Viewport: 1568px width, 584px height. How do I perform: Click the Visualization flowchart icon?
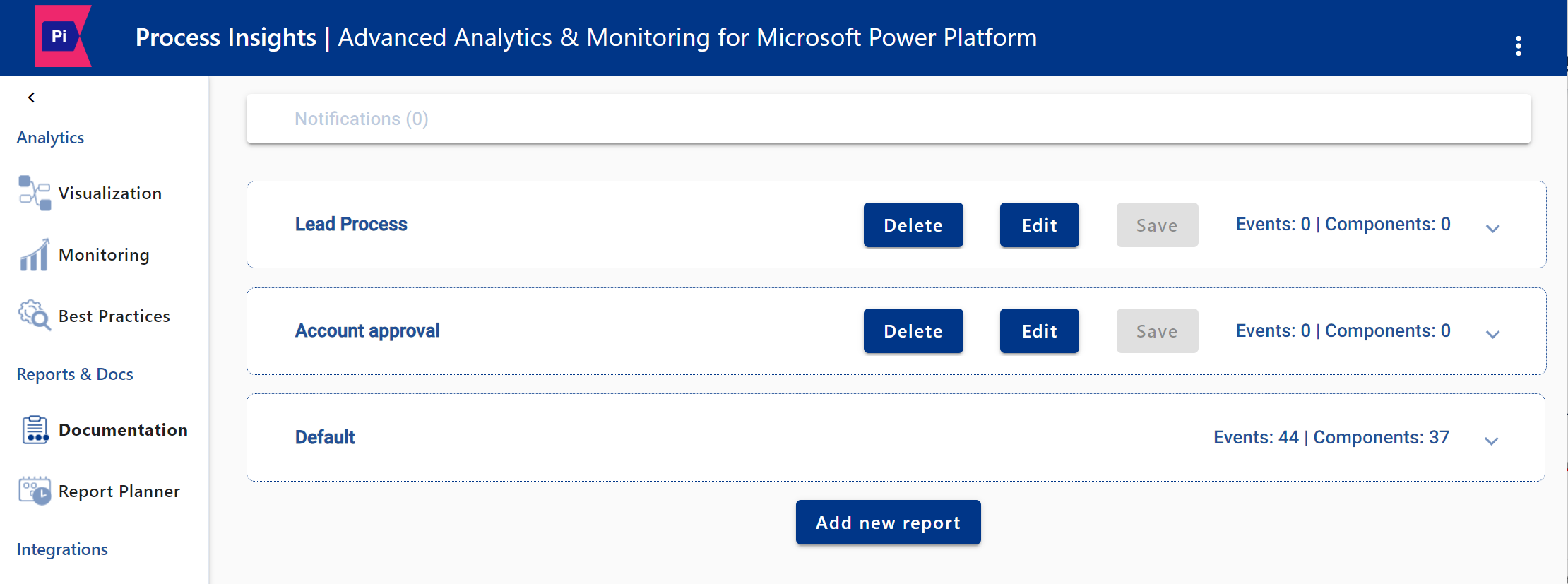point(35,193)
